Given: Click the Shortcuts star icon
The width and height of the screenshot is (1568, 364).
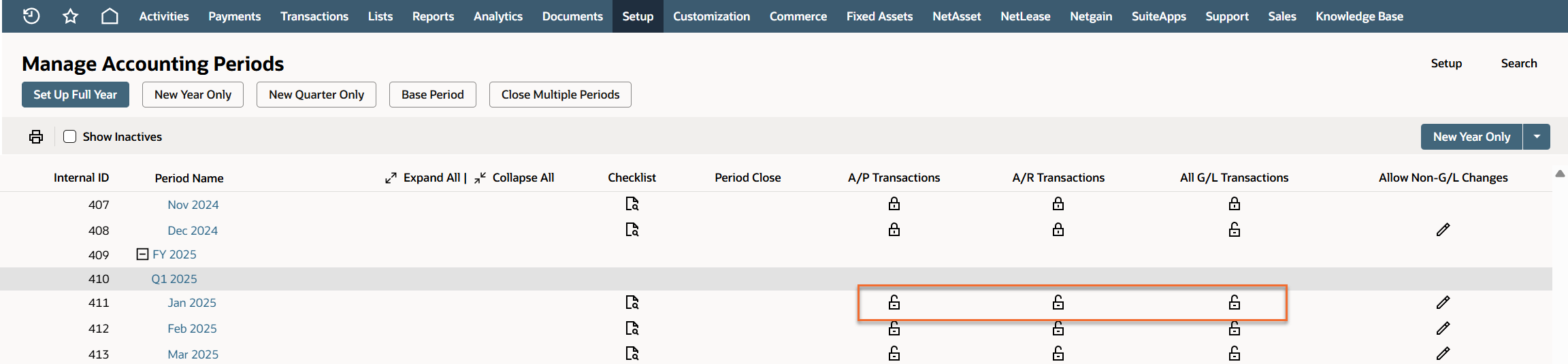Looking at the screenshot, I should pyautogui.click(x=70, y=16).
